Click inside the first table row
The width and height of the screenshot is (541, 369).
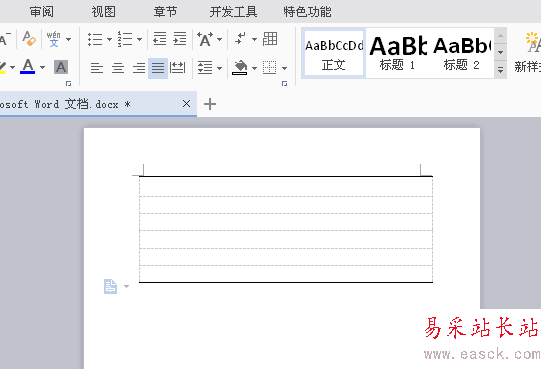(286, 186)
